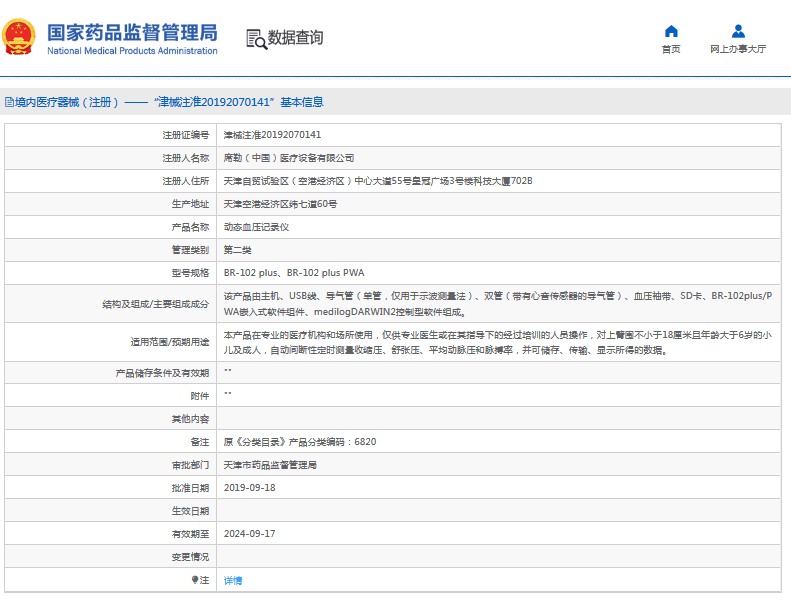Click product name 动态血压记录仪 cell
The image size is (791, 600).
coord(256,227)
